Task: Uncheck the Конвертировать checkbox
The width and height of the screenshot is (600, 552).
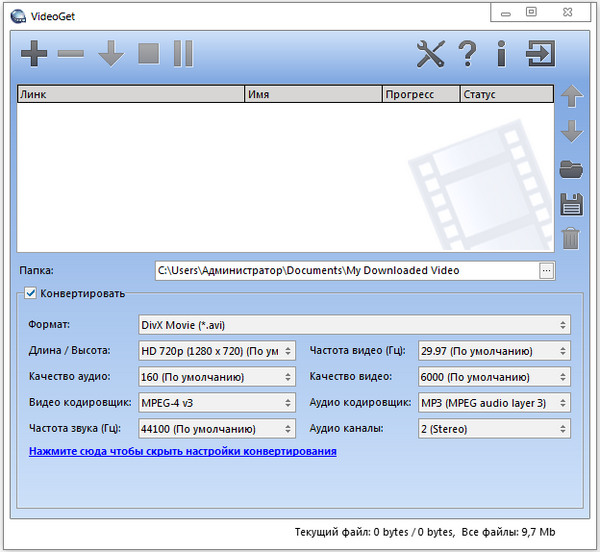Action: point(31,293)
